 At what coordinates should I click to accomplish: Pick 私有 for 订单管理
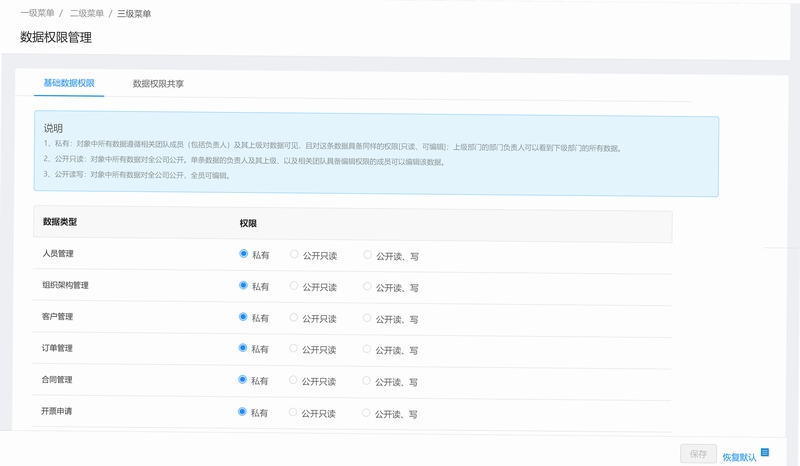[x=243, y=348]
